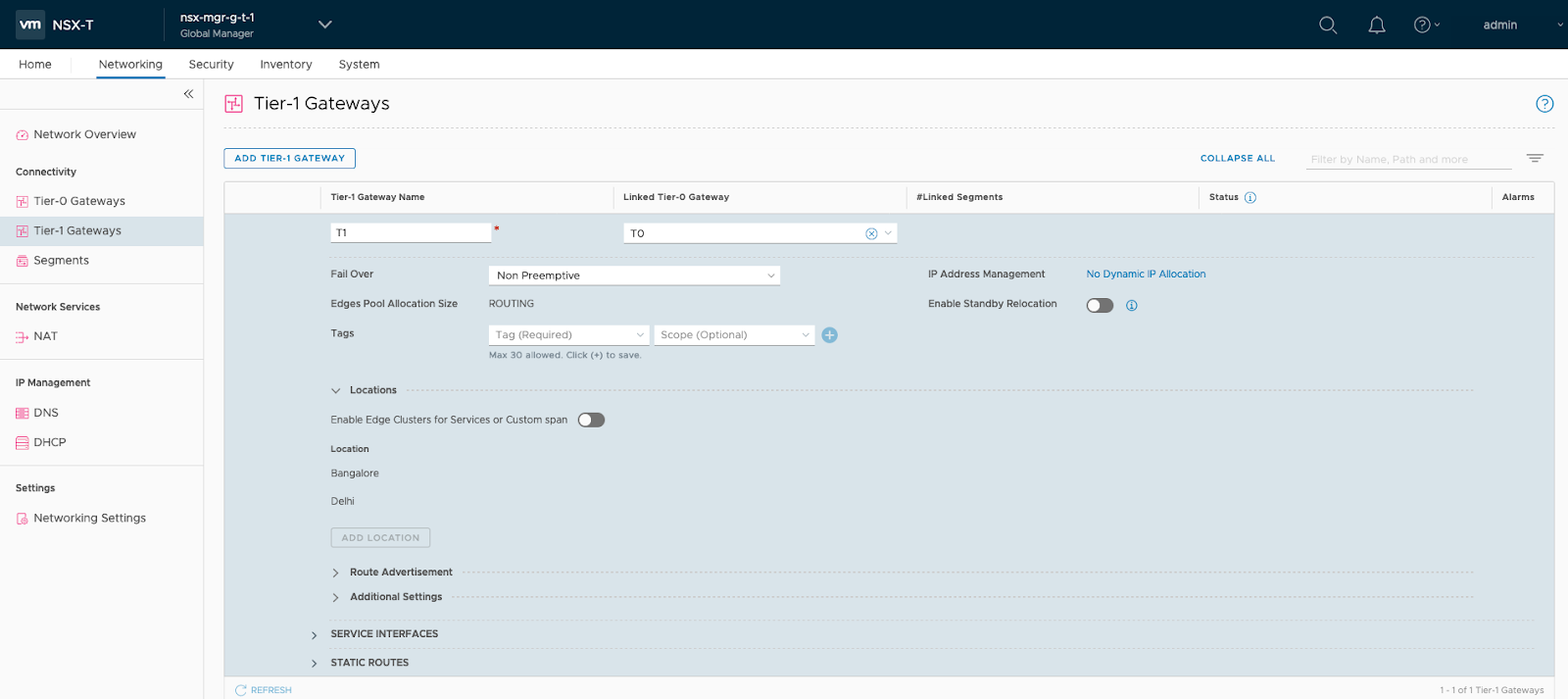
Task: Toggle Enable Standby Relocation switch
Action: (1100, 305)
